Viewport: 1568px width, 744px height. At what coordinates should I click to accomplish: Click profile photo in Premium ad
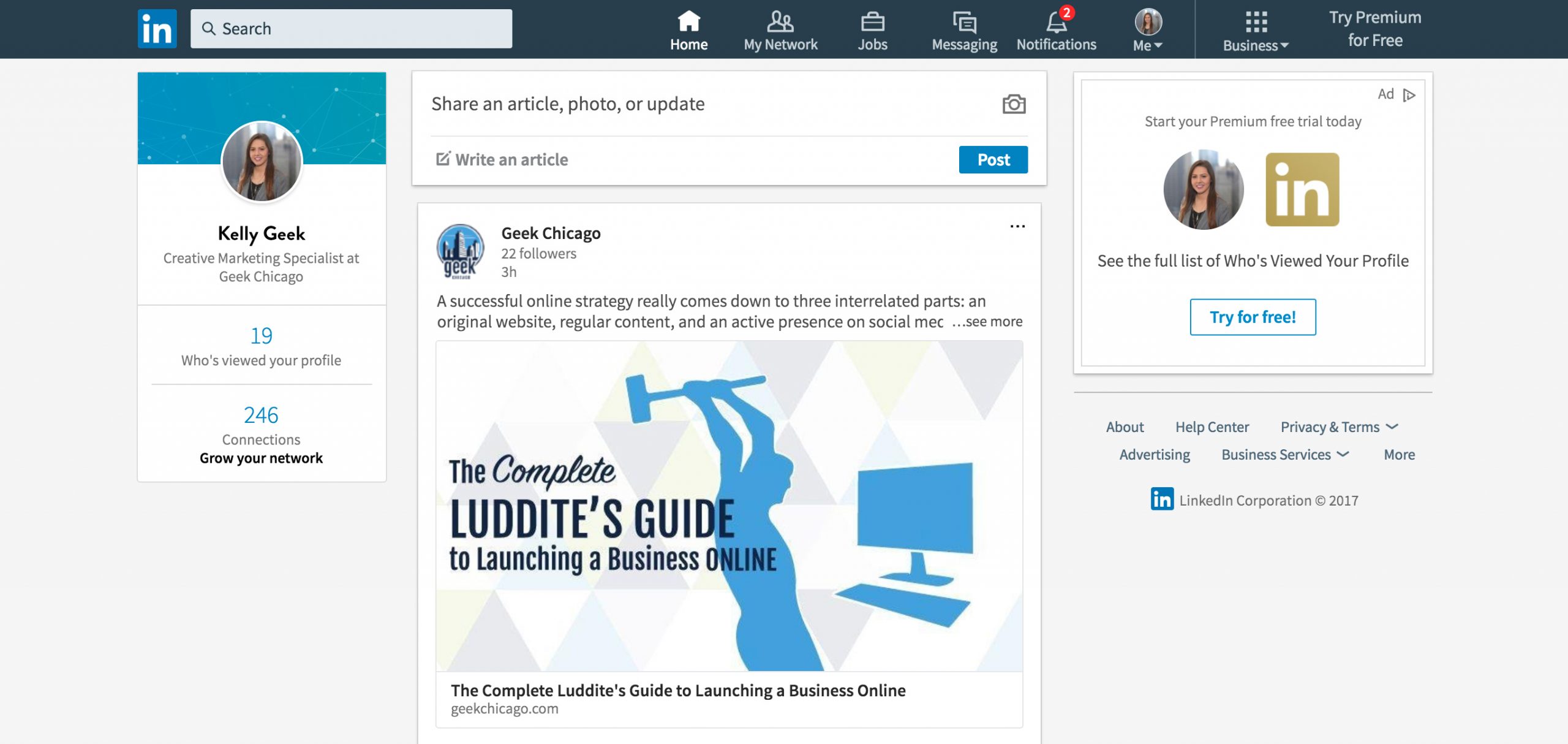[1204, 189]
